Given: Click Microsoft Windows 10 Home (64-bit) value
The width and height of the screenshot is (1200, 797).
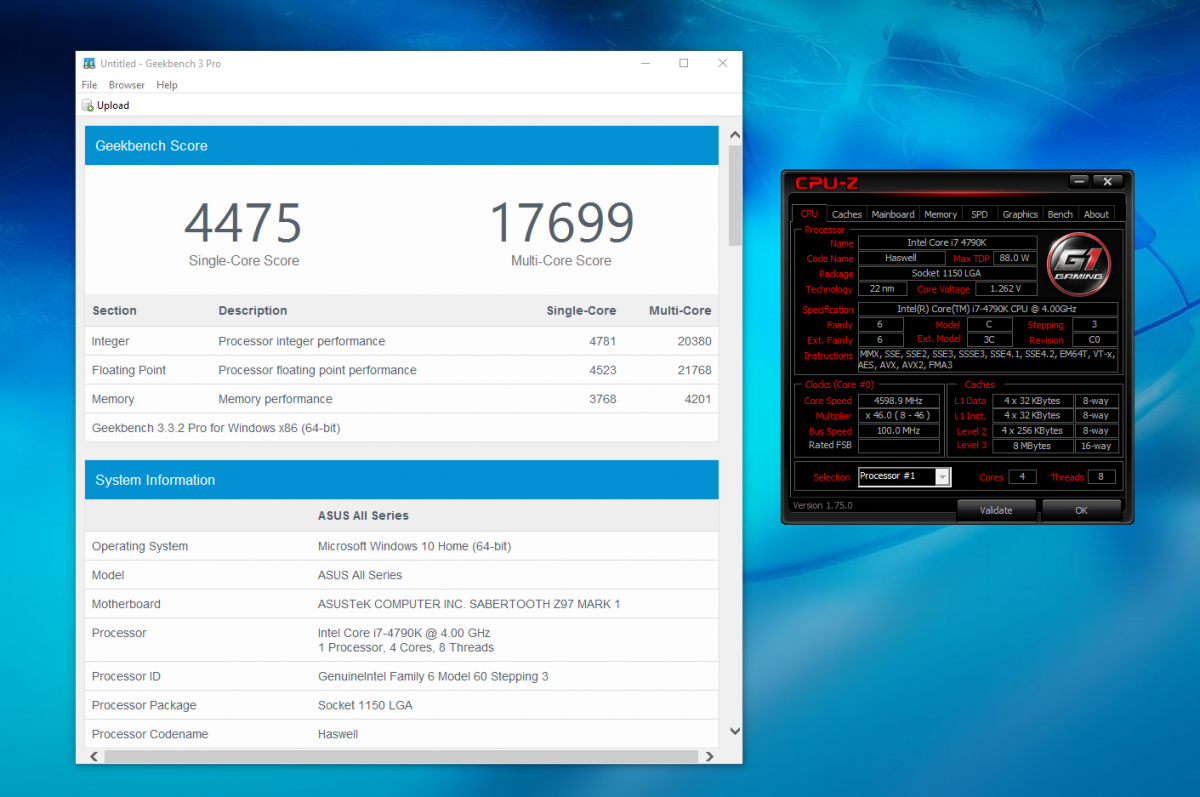Looking at the screenshot, I should coord(414,546).
